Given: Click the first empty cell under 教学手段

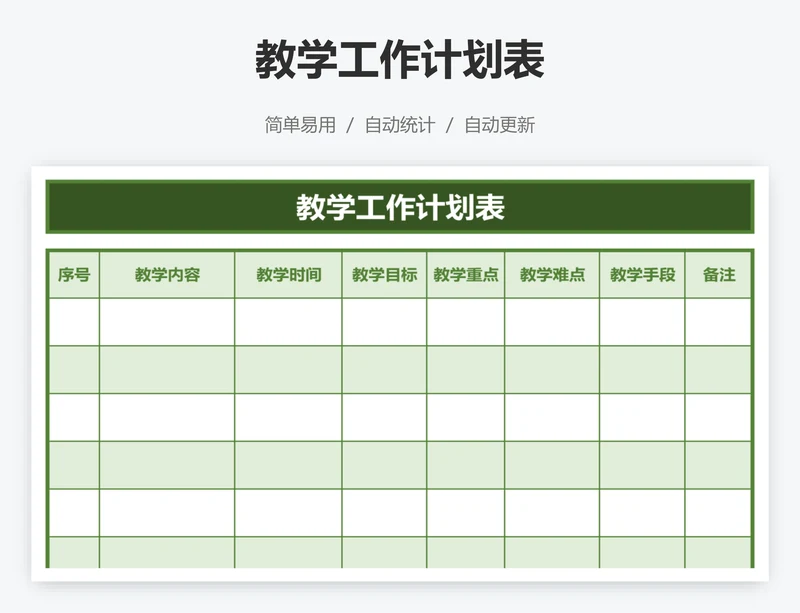Looking at the screenshot, I should (642, 322).
